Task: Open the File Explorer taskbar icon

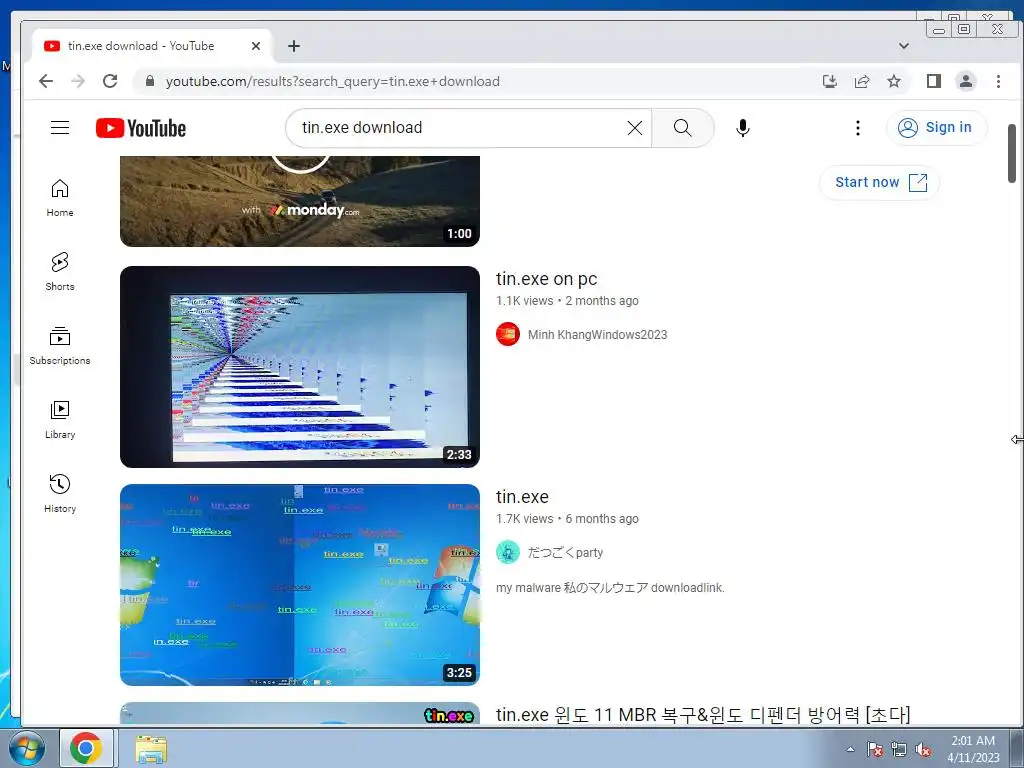Action: (x=151, y=748)
